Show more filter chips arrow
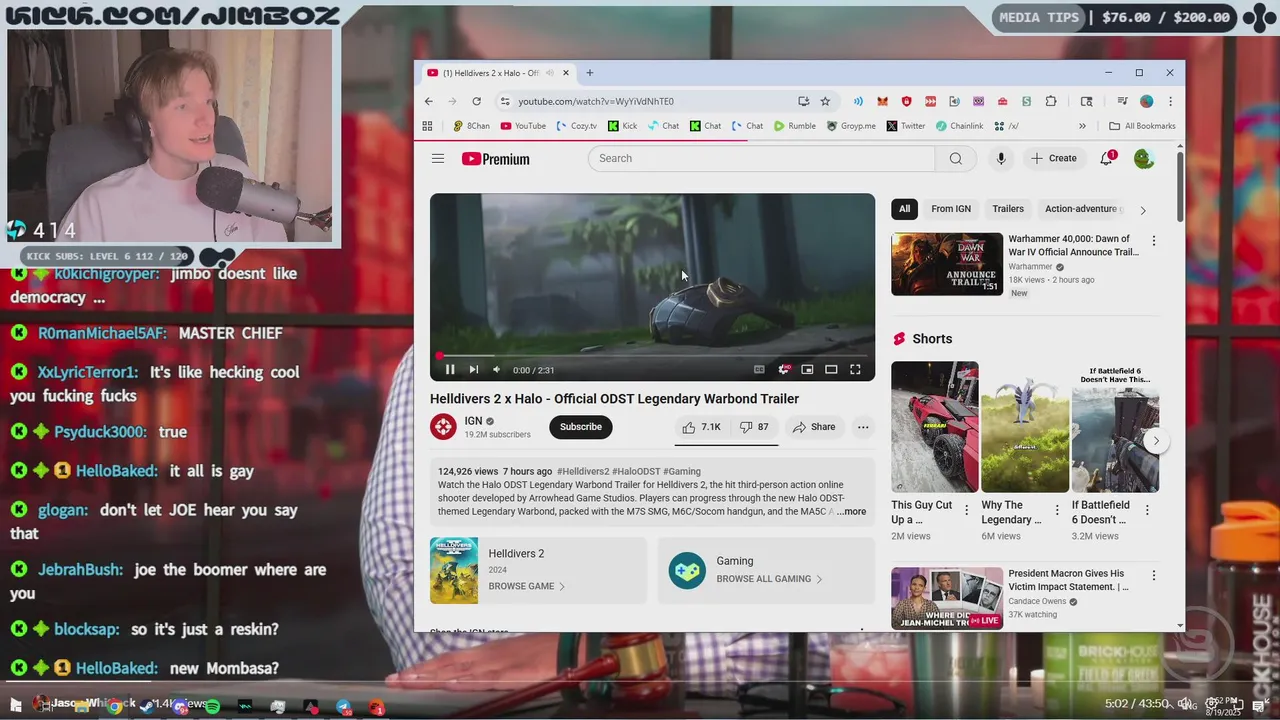 [1143, 210]
